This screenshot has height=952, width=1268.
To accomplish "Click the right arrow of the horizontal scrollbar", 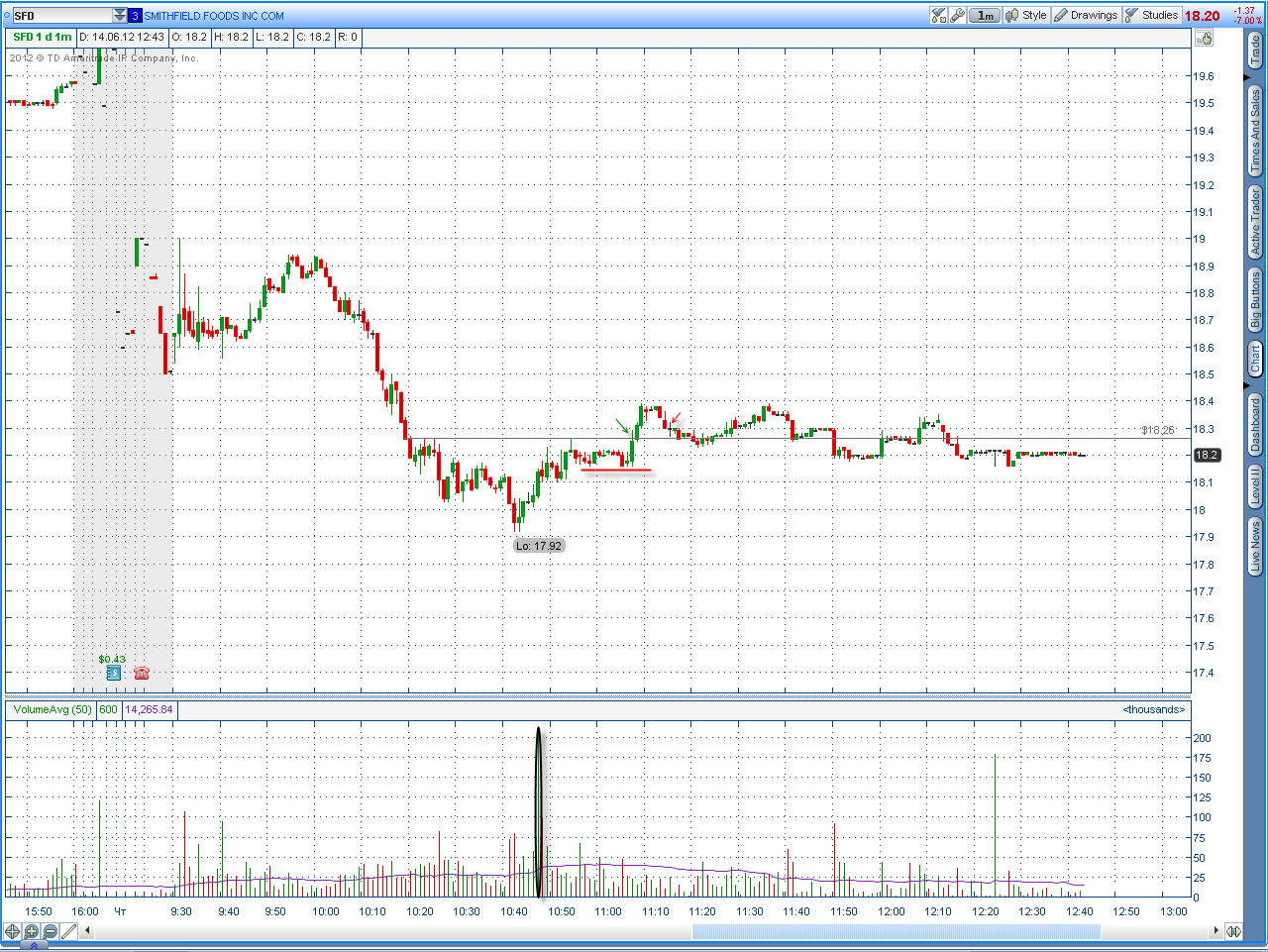I will tap(1216, 931).
